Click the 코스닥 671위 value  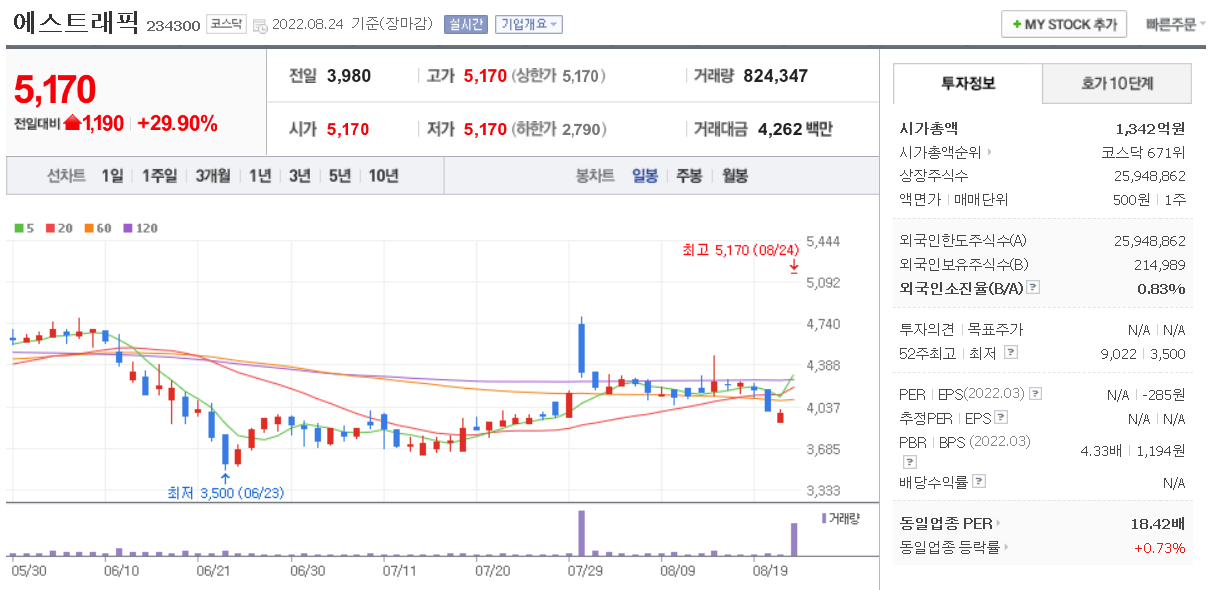(1143, 153)
